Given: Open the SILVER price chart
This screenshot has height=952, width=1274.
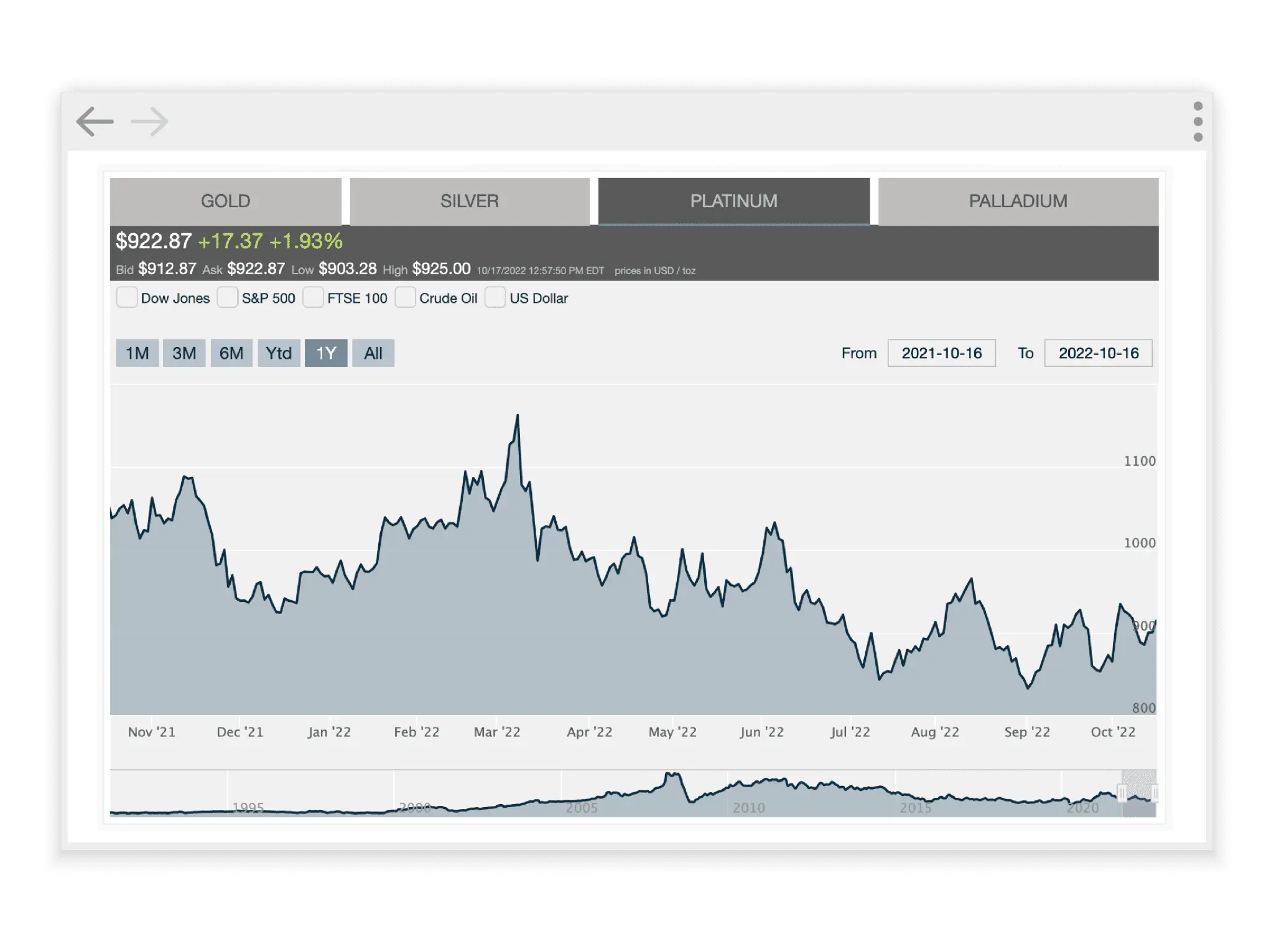Looking at the screenshot, I should (x=470, y=201).
